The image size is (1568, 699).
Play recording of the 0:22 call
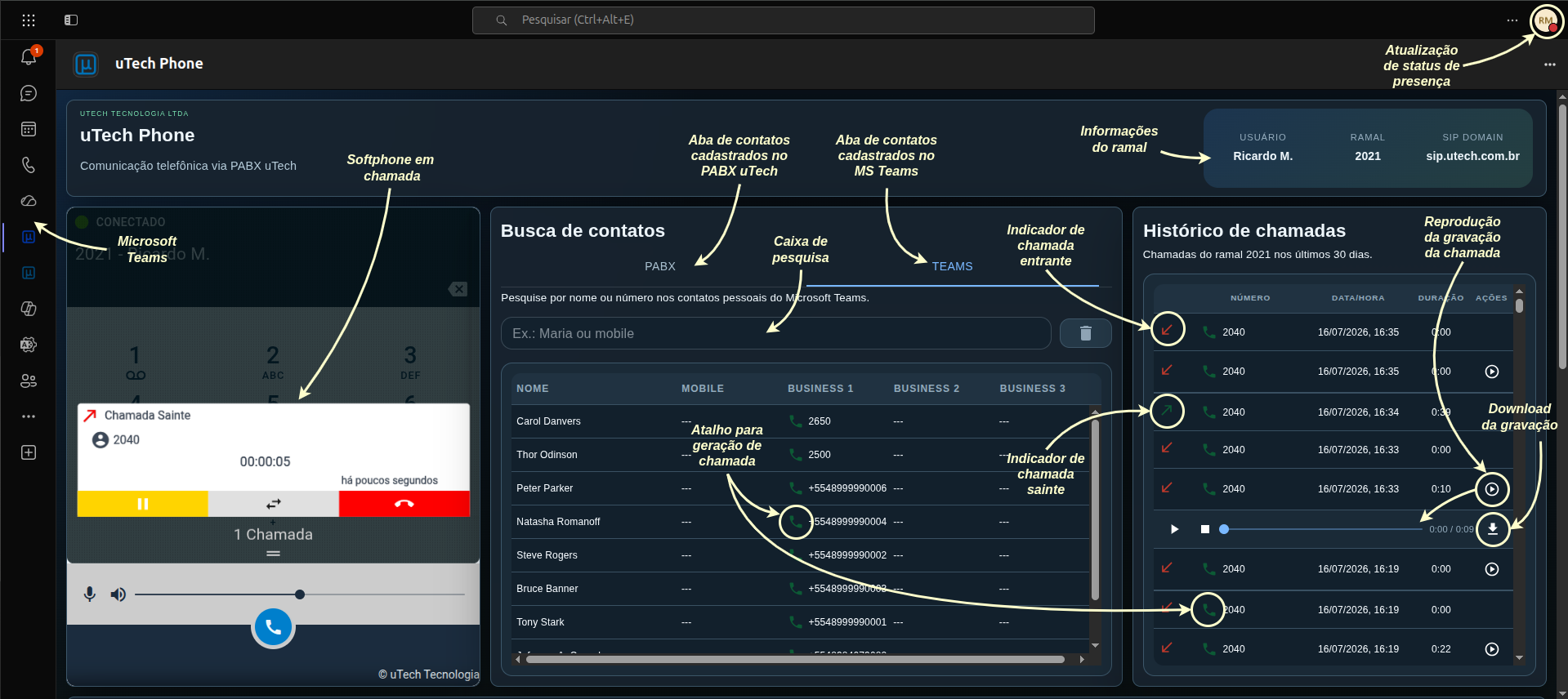[1492, 649]
